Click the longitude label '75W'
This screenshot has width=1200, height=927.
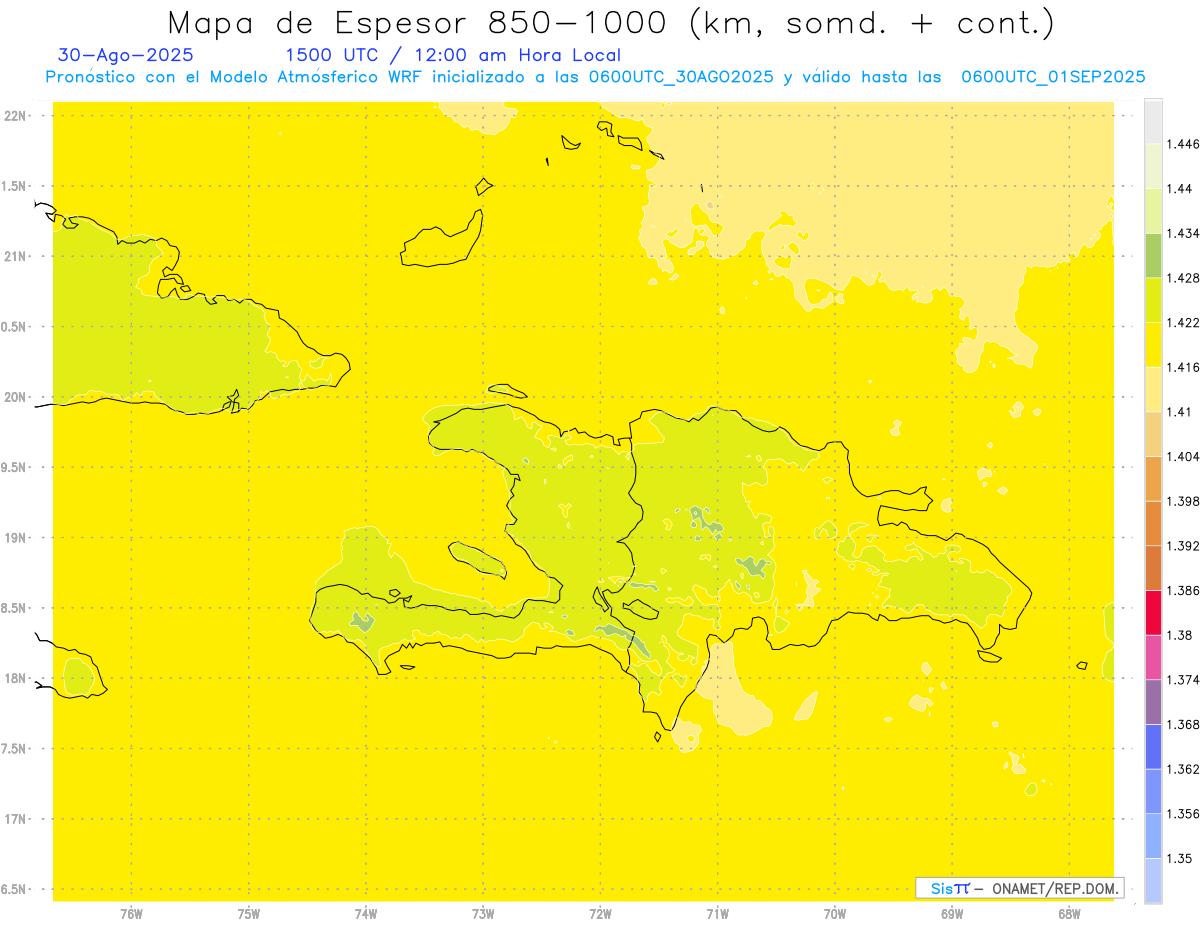point(249,913)
